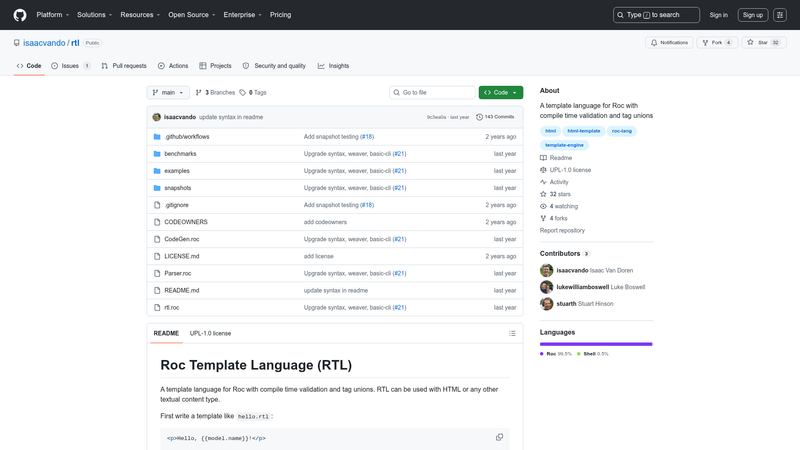Expand the Enterprise menu
This screenshot has width=800, height=450.
[x=242, y=15]
